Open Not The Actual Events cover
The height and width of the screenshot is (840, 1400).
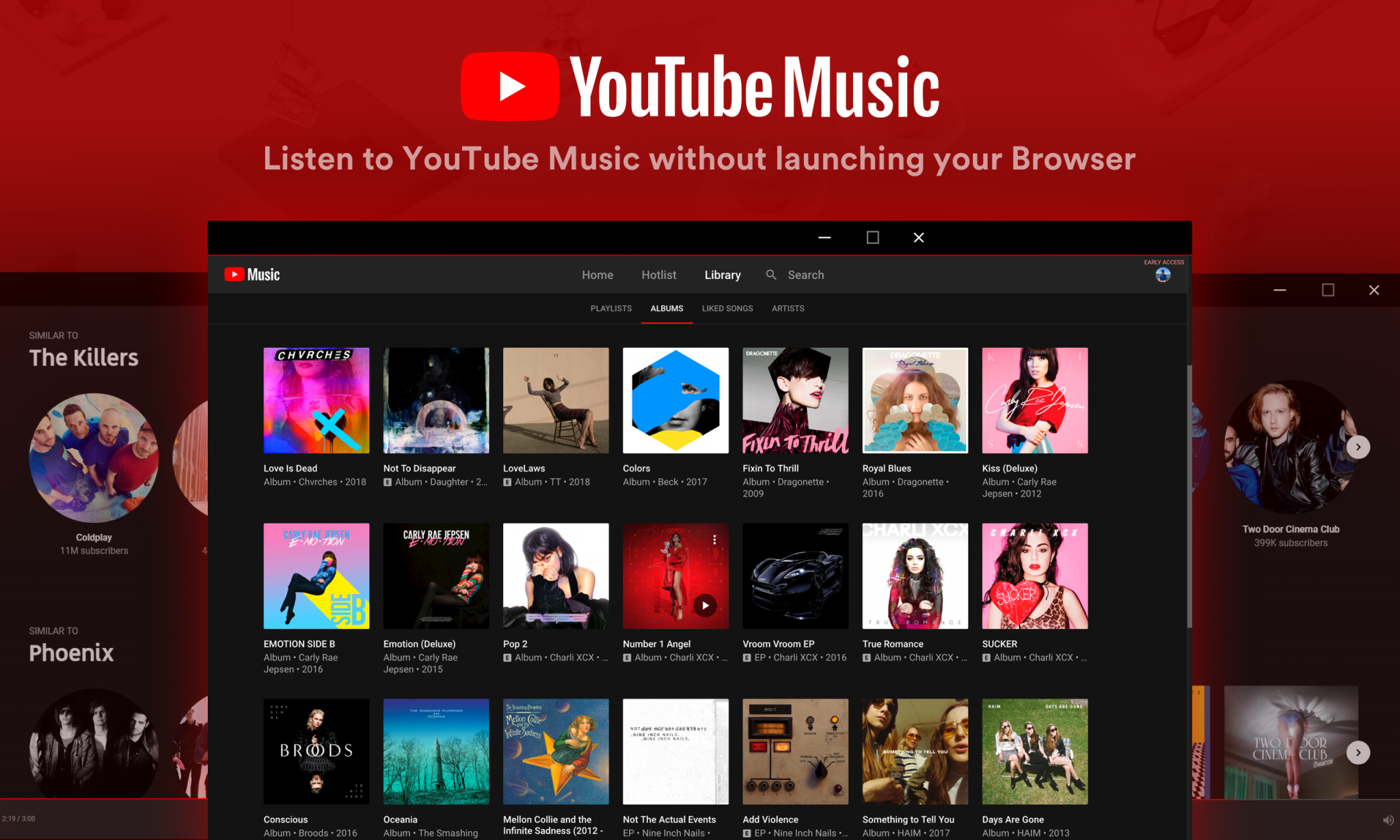675,751
